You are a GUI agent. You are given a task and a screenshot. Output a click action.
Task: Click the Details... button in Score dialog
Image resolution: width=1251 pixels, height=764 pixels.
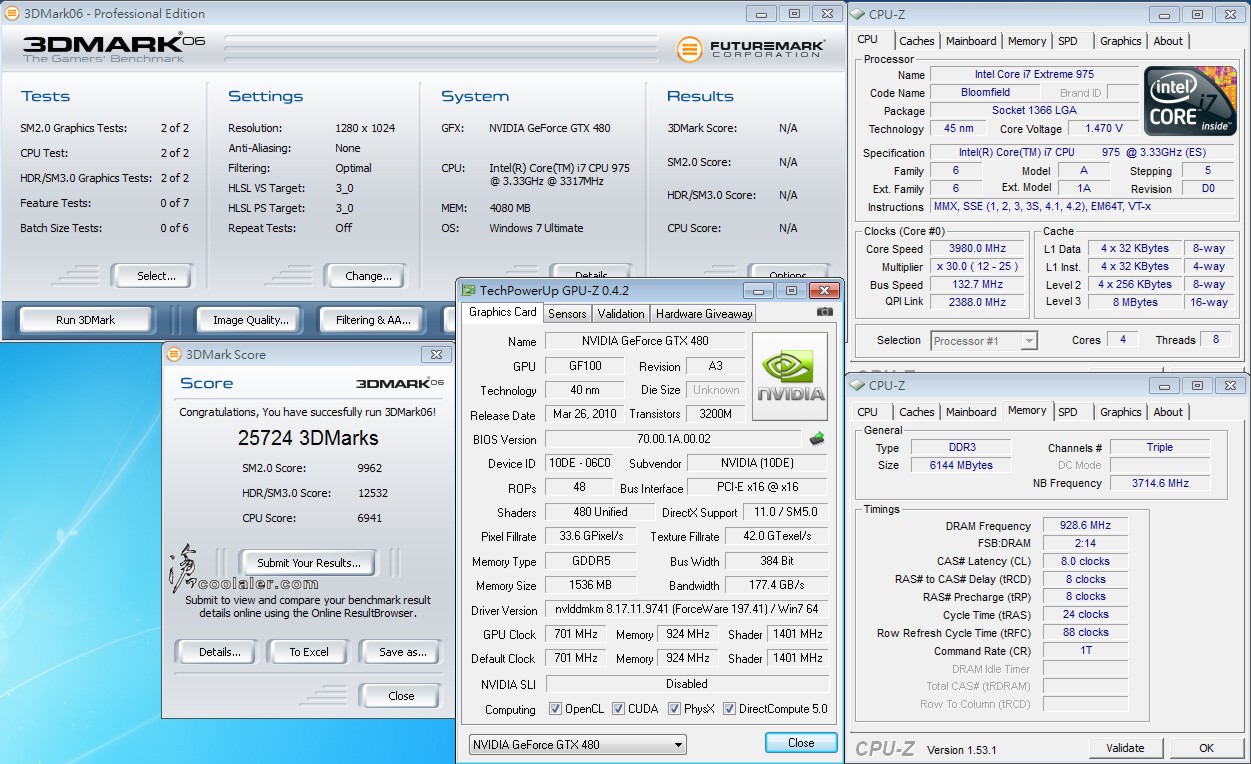(219, 652)
